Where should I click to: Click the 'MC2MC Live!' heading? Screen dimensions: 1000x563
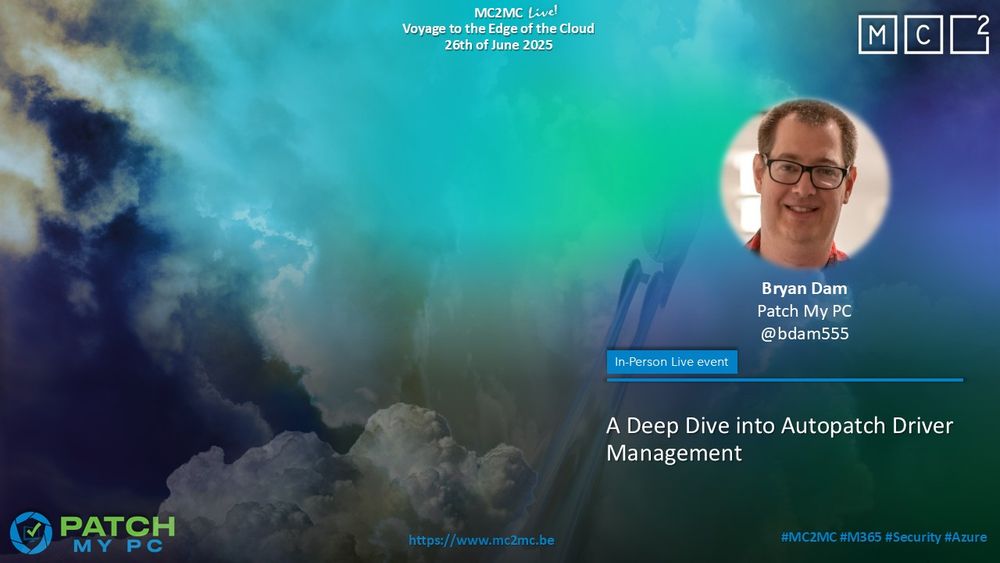pyautogui.click(x=515, y=12)
